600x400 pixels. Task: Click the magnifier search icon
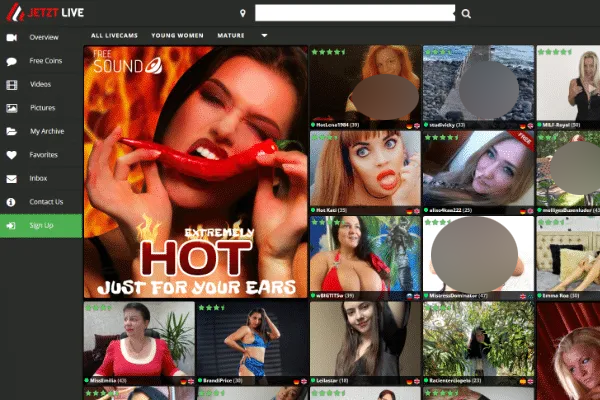click(466, 14)
